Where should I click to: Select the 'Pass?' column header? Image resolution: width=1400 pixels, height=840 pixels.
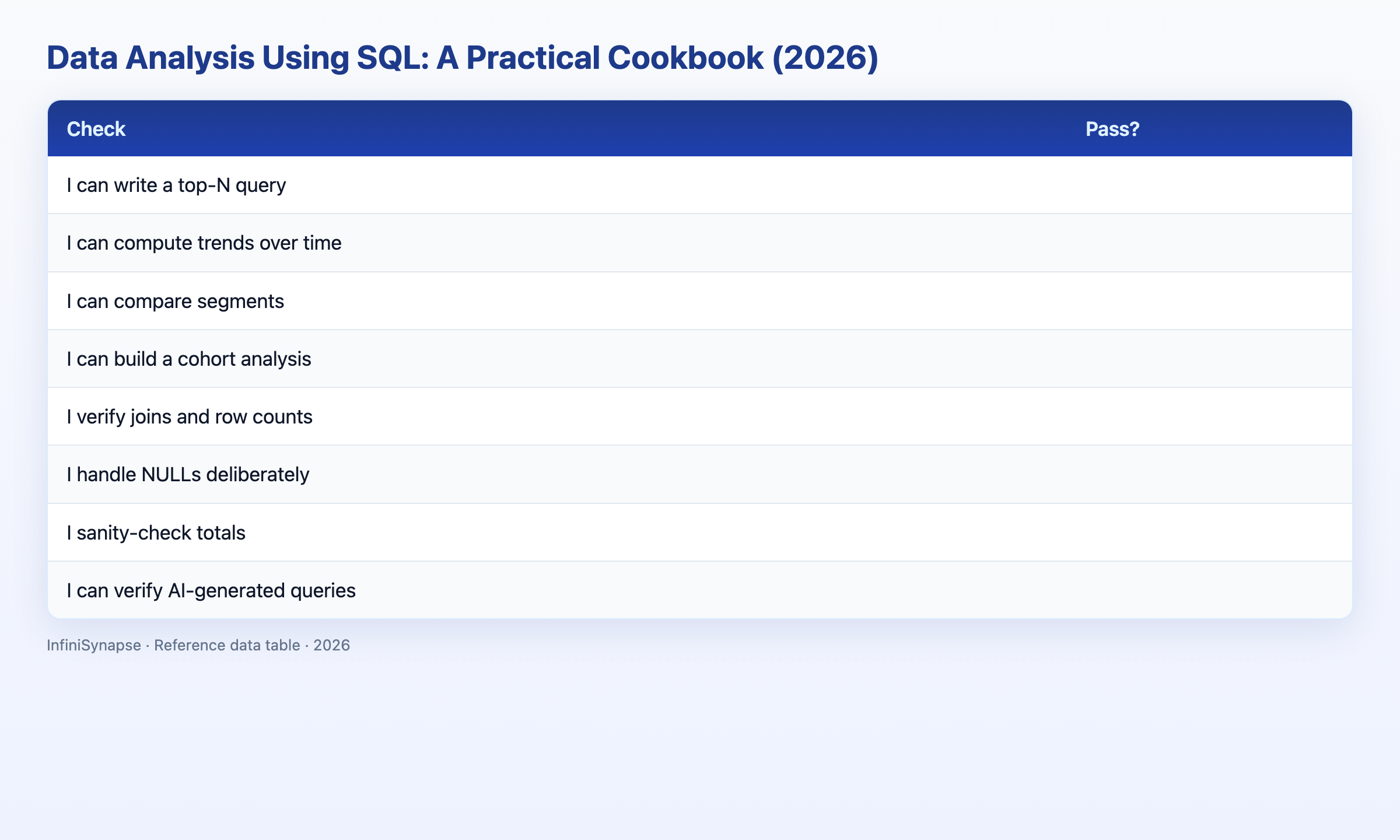(x=1112, y=129)
